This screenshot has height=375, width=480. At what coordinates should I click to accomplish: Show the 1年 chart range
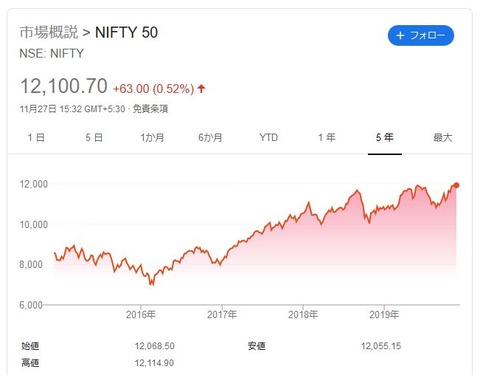tap(327, 137)
